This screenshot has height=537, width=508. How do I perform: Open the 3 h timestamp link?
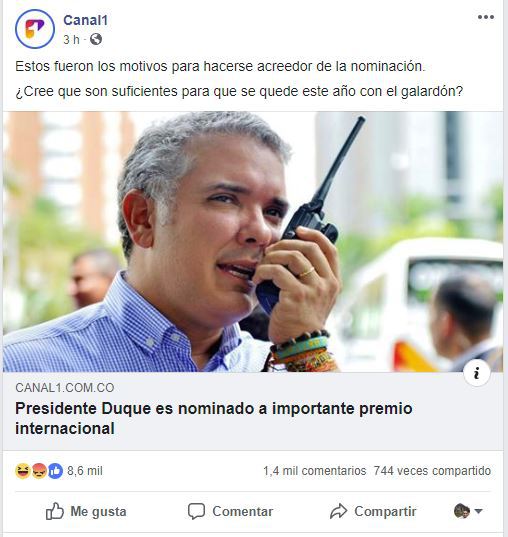(x=71, y=40)
